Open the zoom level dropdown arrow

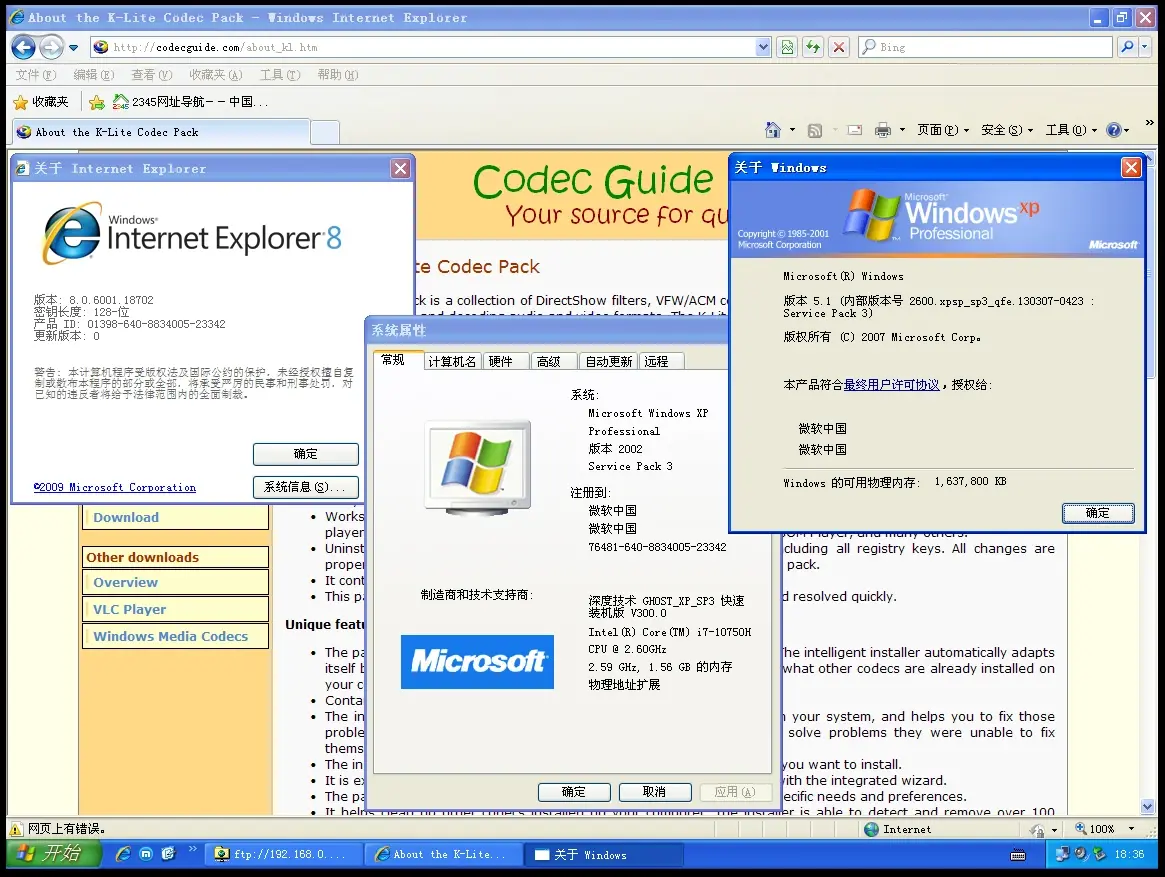1132,829
